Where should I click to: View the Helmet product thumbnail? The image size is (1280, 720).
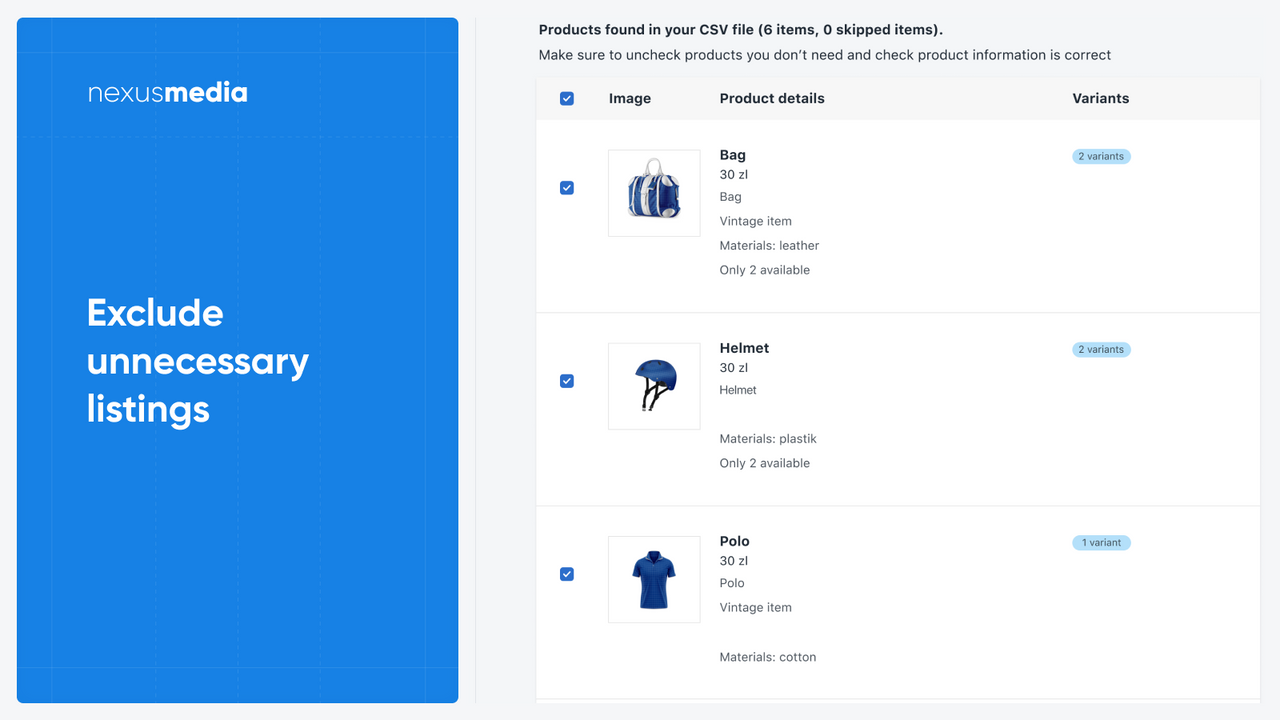pyautogui.click(x=653, y=386)
